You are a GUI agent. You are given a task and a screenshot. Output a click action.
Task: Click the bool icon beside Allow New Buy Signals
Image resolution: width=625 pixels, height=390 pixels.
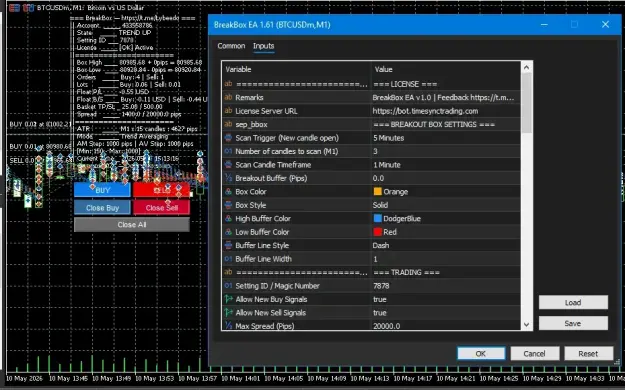pyautogui.click(x=228, y=299)
